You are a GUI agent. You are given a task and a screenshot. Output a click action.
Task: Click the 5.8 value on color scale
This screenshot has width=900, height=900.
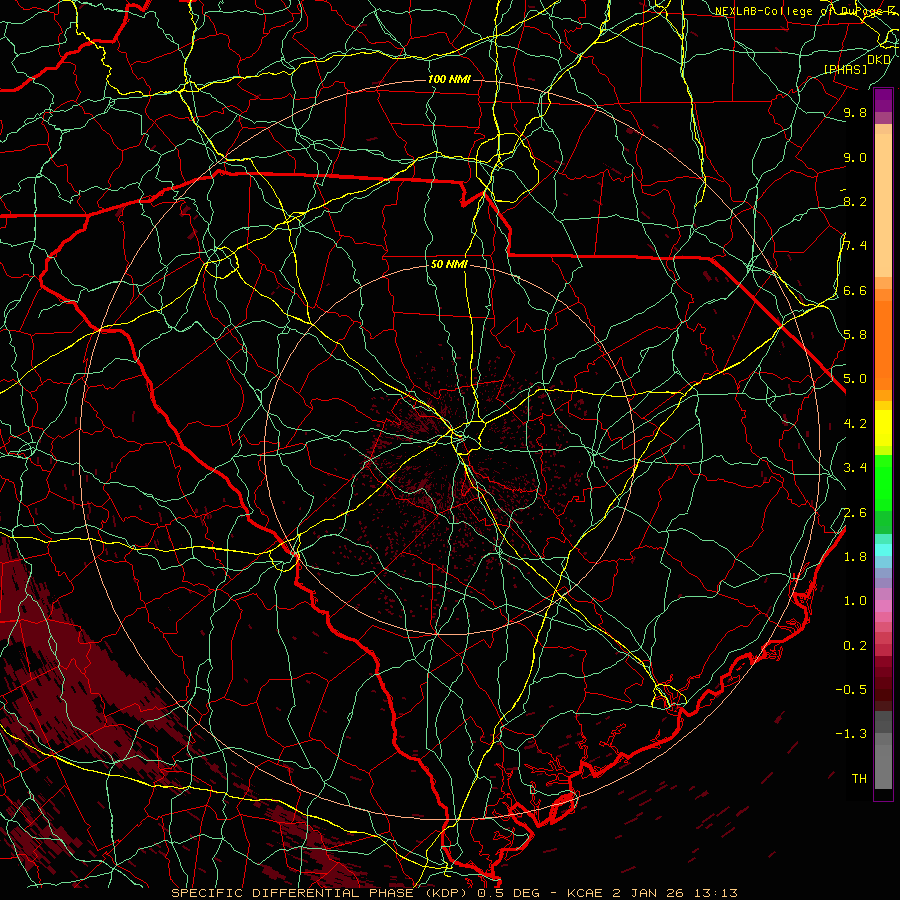855,334
